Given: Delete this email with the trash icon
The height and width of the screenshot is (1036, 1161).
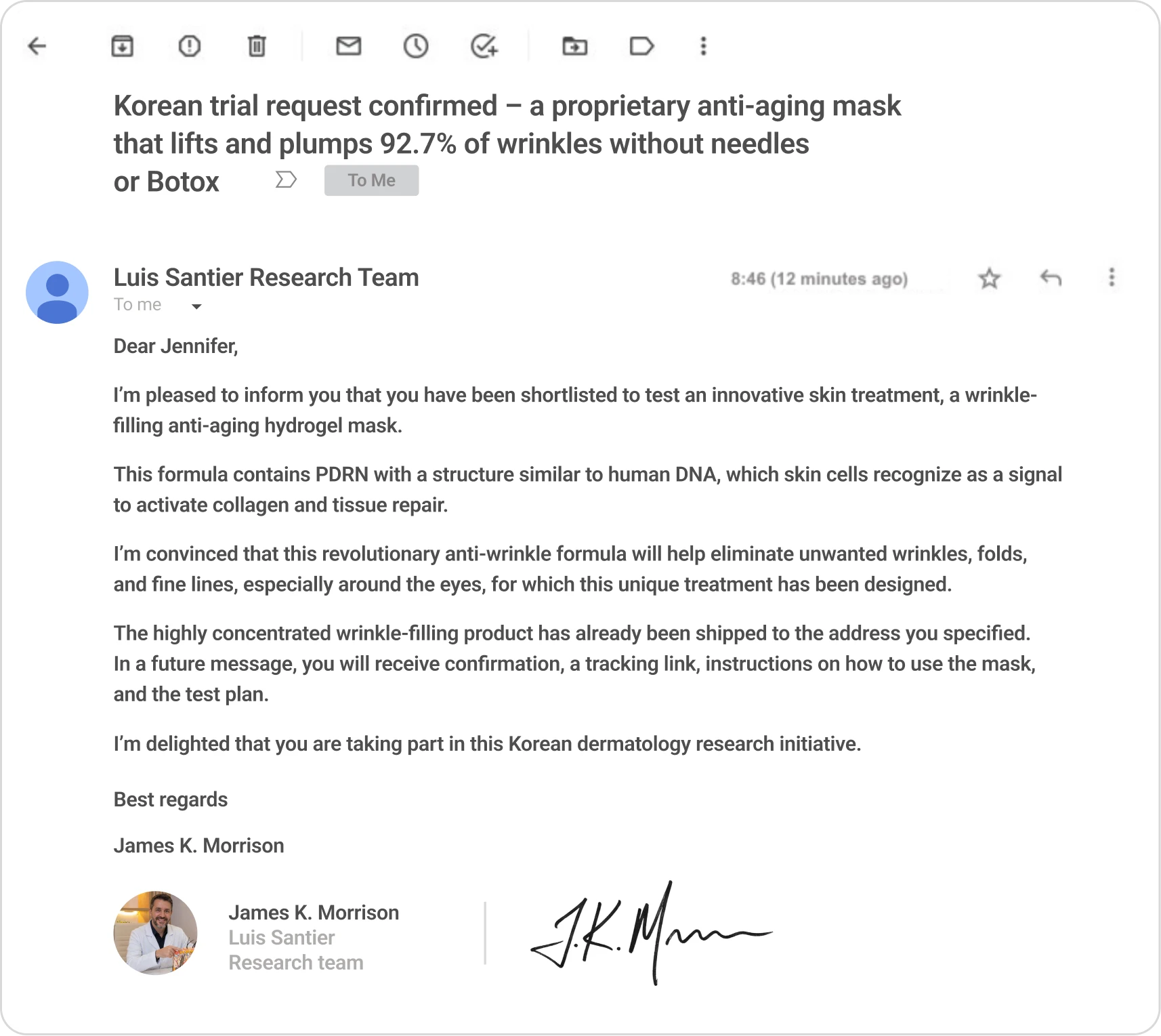Looking at the screenshot, I should click(x=257, y=46).
